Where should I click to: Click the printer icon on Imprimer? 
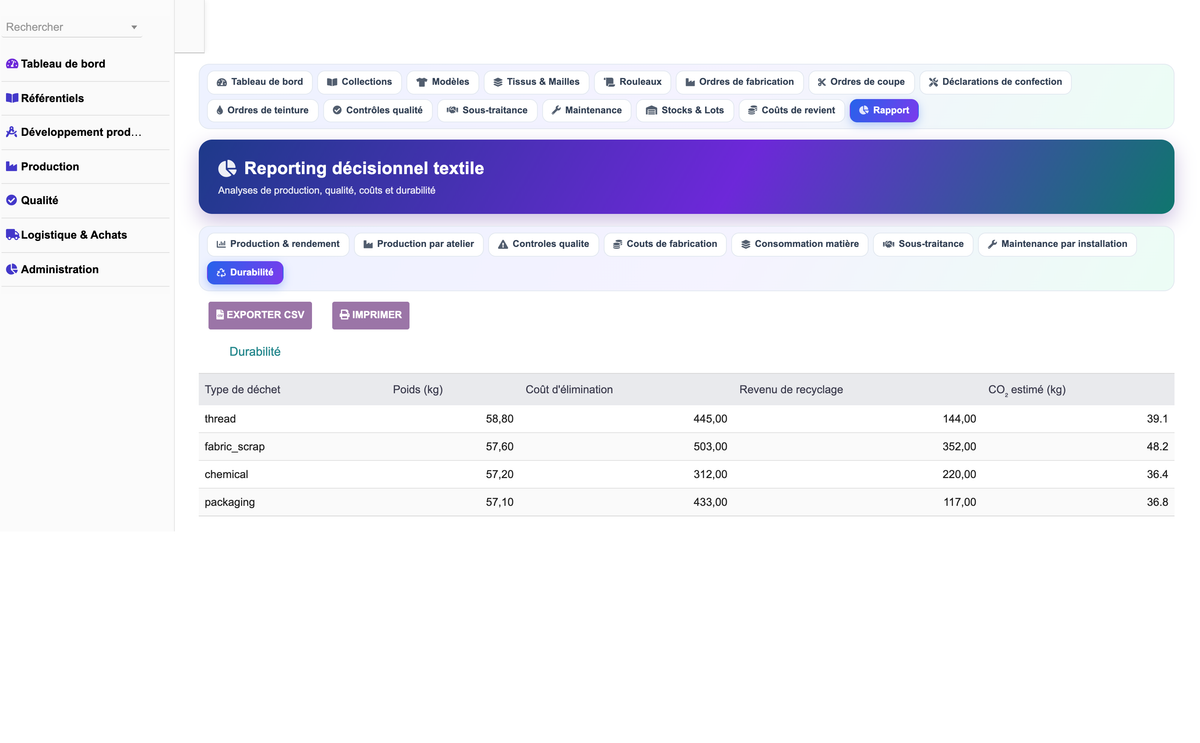tap(344, 315)
